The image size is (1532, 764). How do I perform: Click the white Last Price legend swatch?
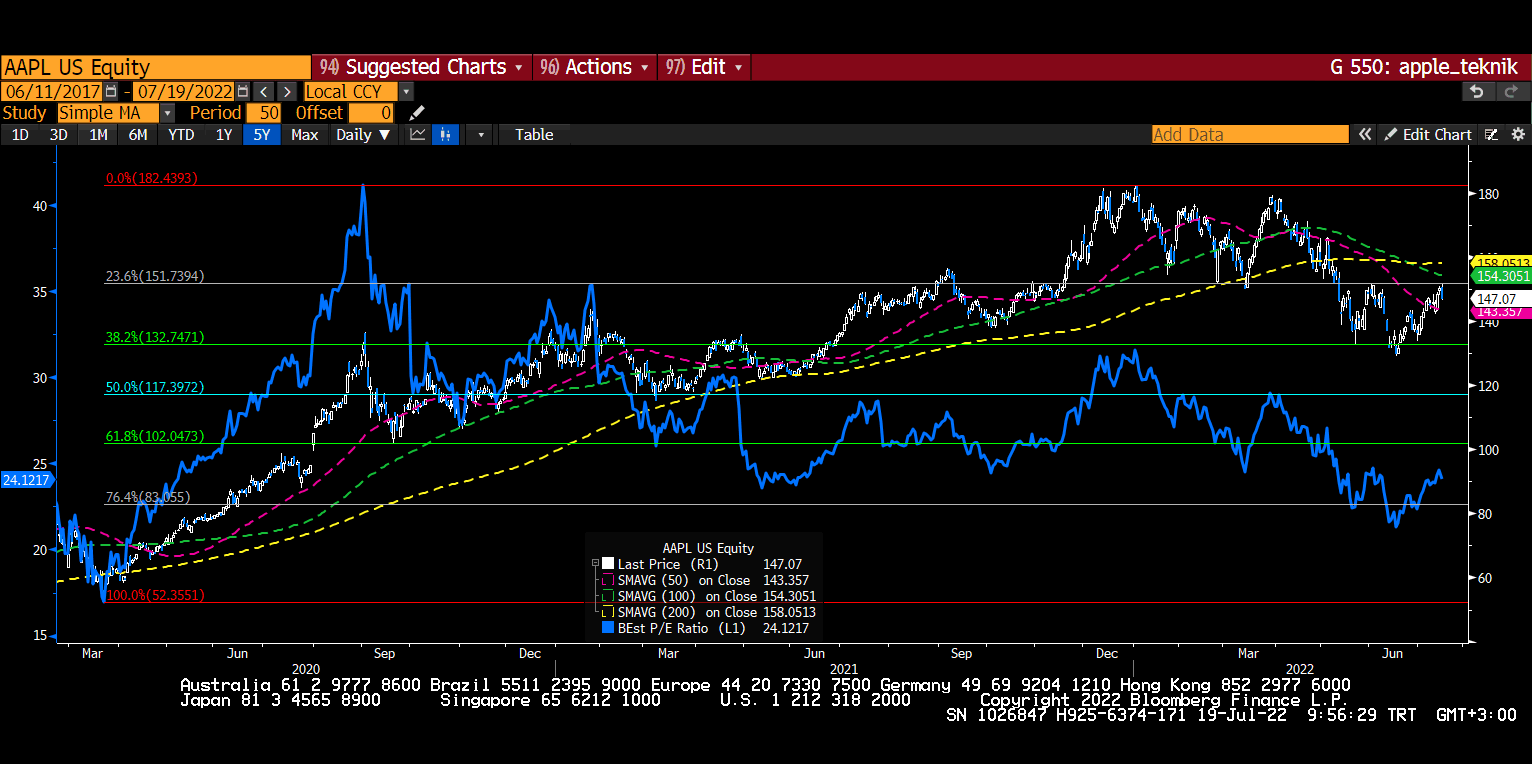click(x=608, y=564)
